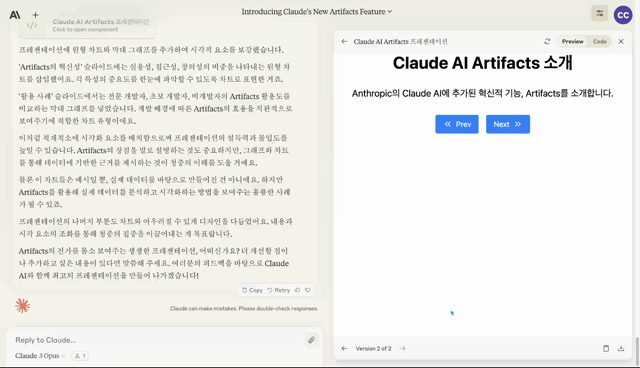Open the CC user profile avatar
This screenshot has width=640, height=368.
click(x=623, y=15)
